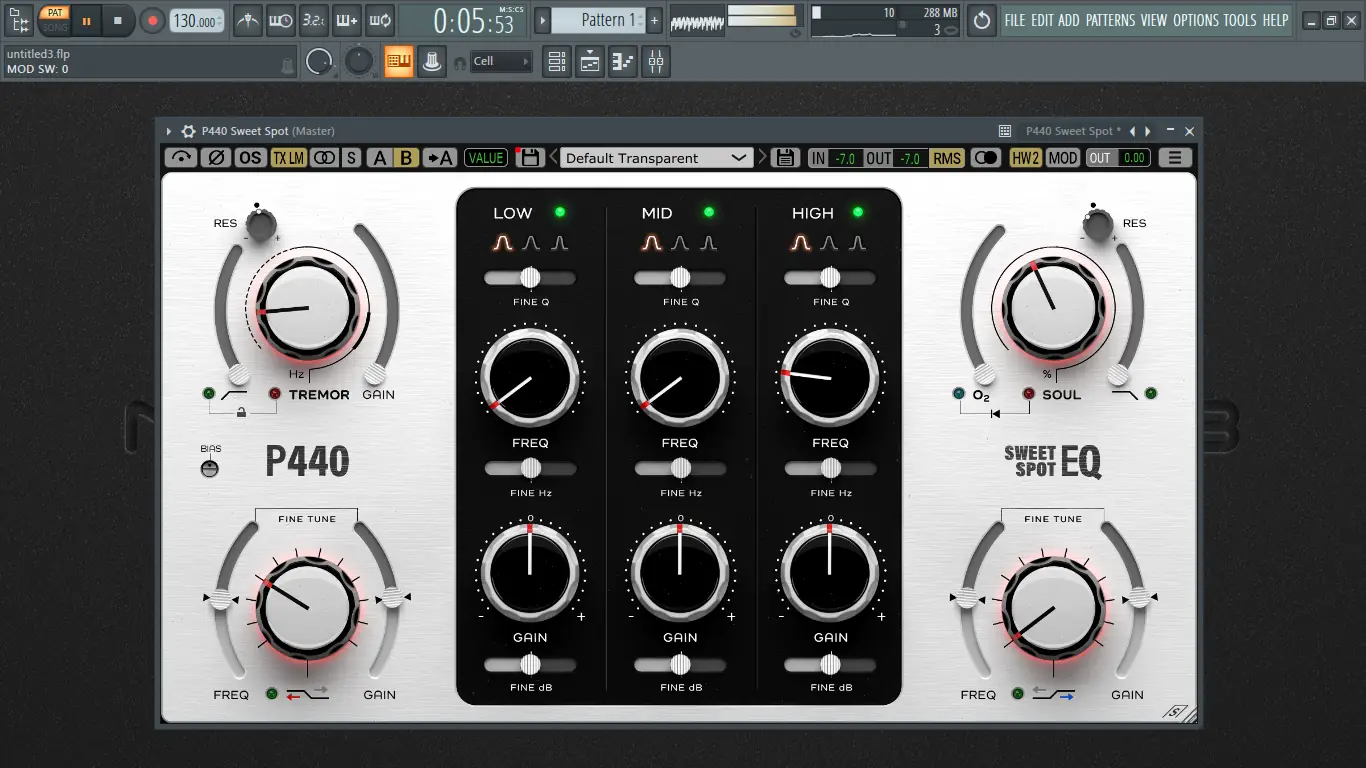The image size is (1366, 768).
Task: Select next preset with title bar right arrow
Action: click(x=1148, y=131)
